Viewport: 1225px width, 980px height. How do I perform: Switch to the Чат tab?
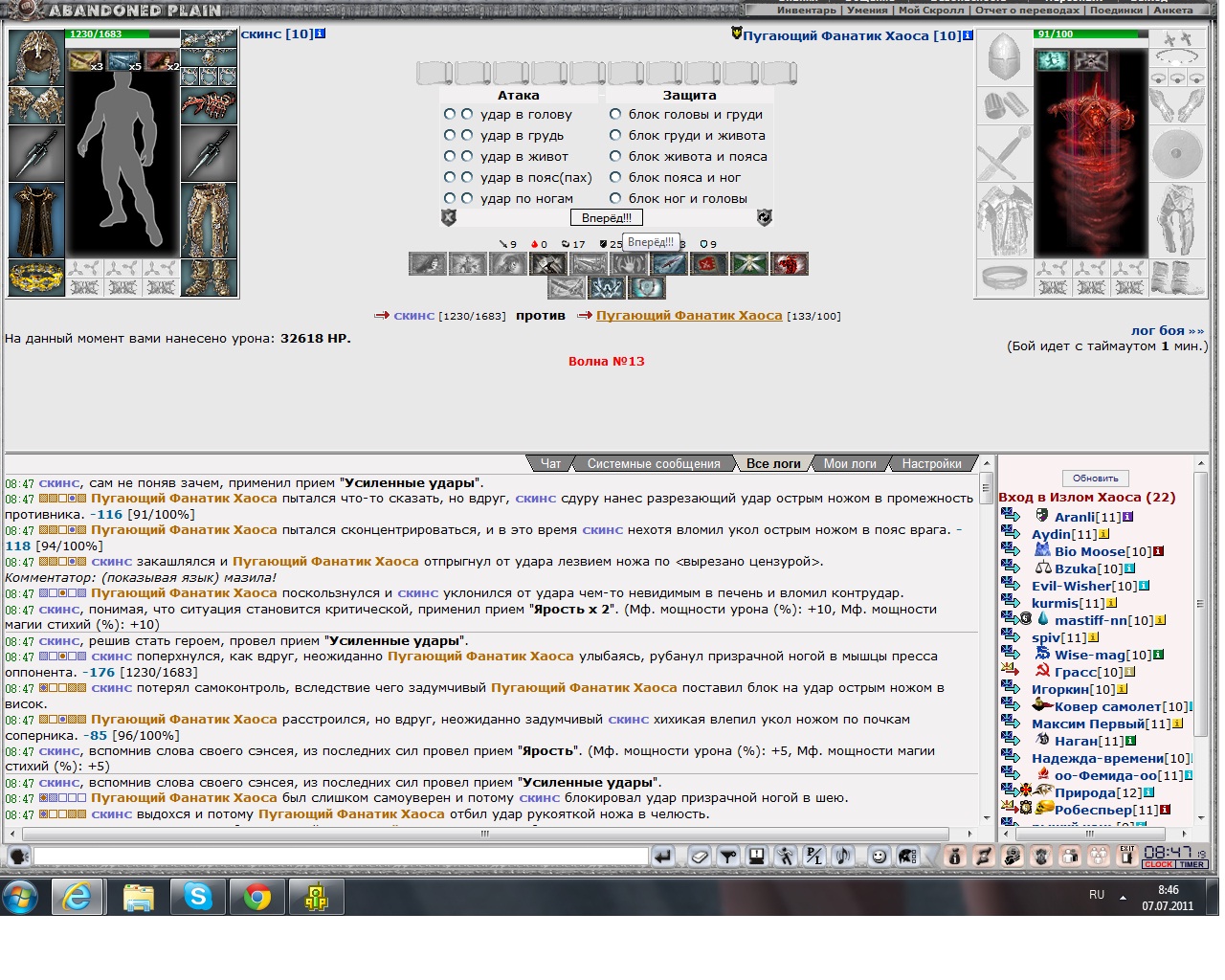pyautogui.click(x=551, y=463)
